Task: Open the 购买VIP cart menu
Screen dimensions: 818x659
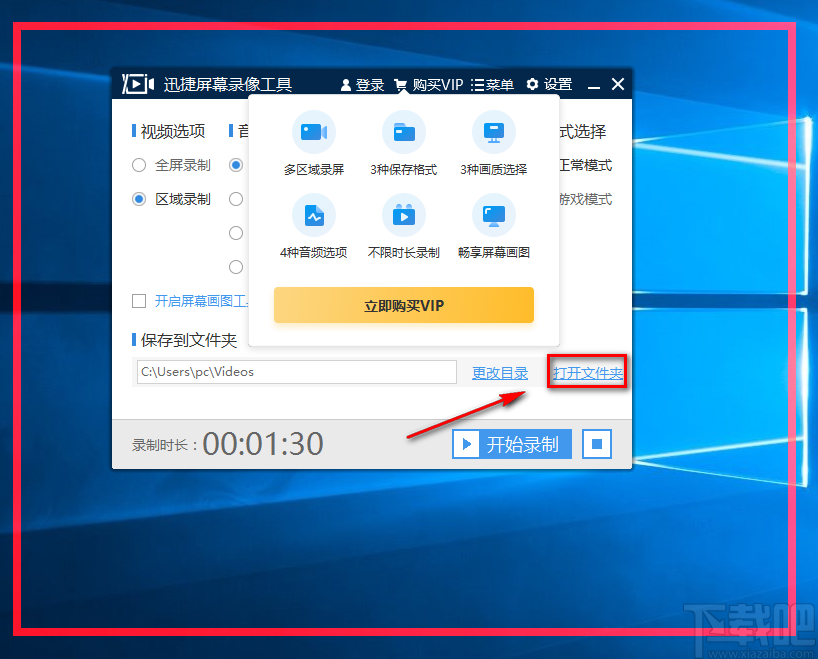Action: (x=428, y=85)
